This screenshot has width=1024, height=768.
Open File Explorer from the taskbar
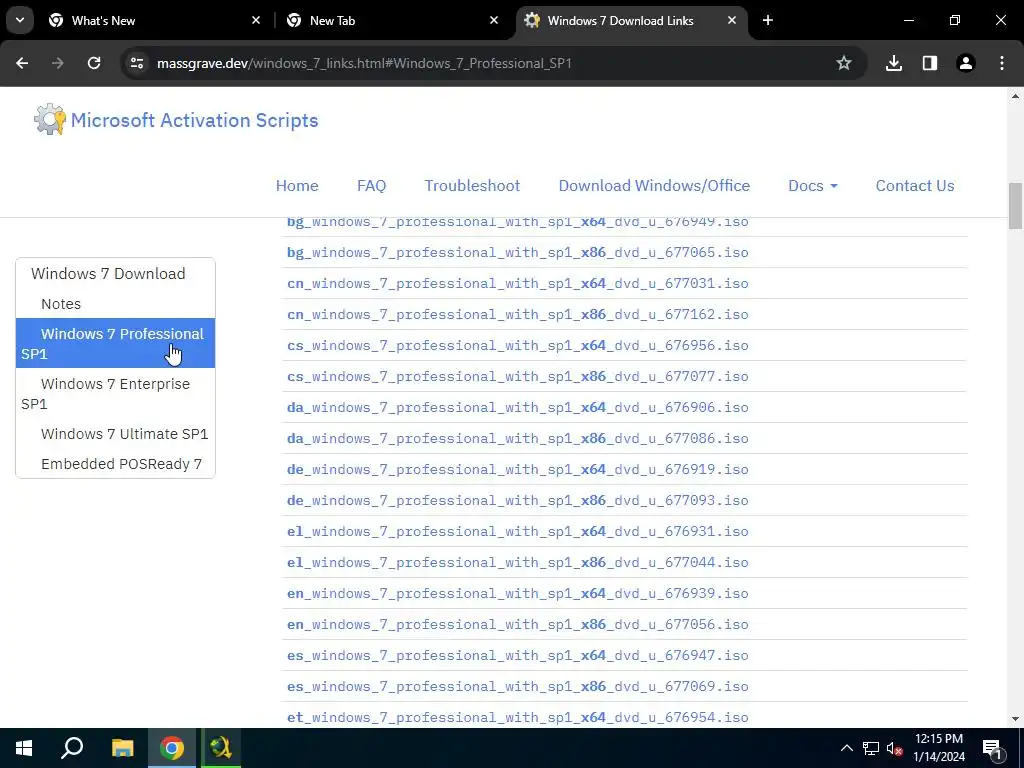(x=122, y=748)
